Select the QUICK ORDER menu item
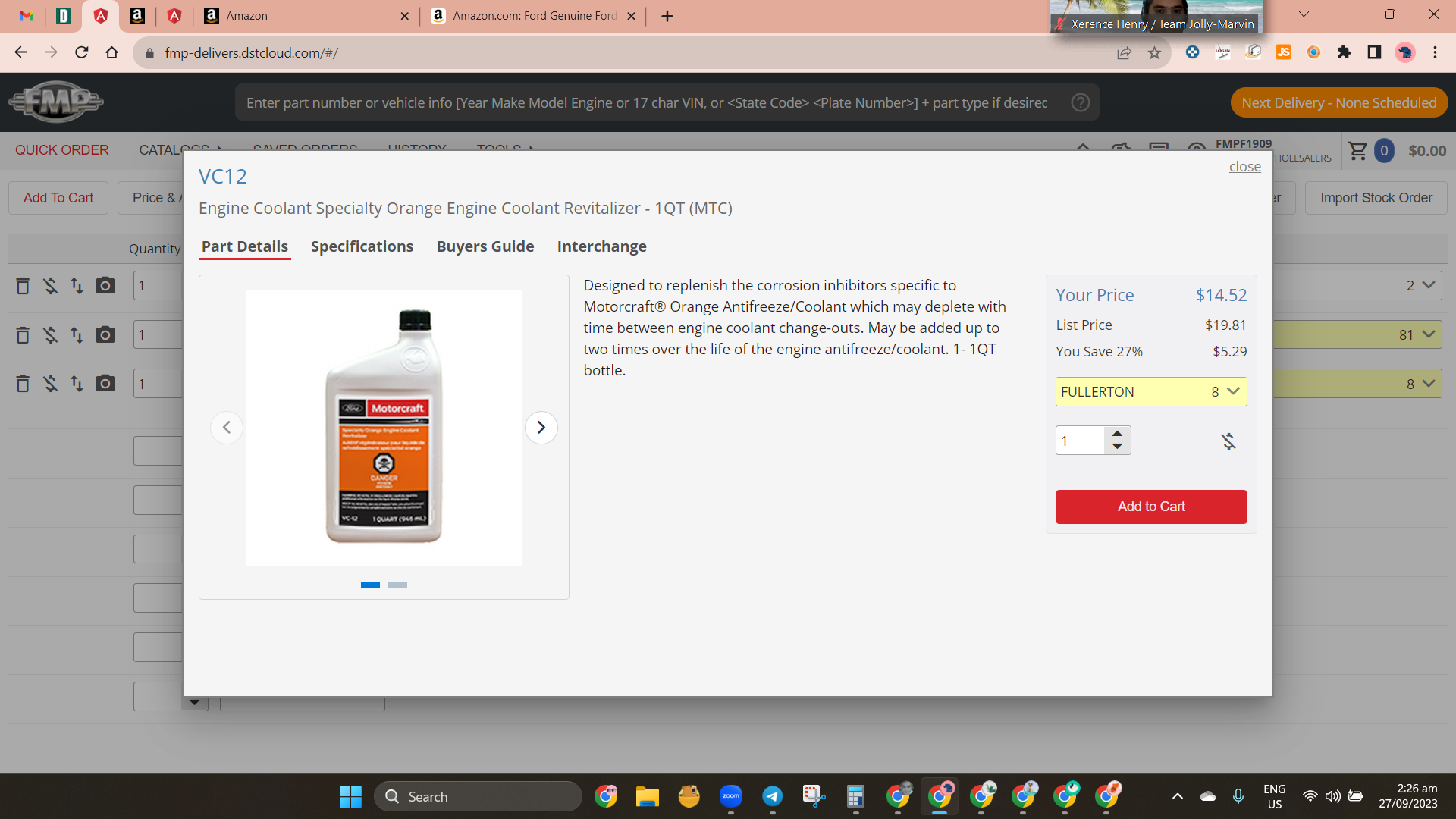The height and width of the screenshot is (819, 1456). pyautogui.click(x=62, y=150)
